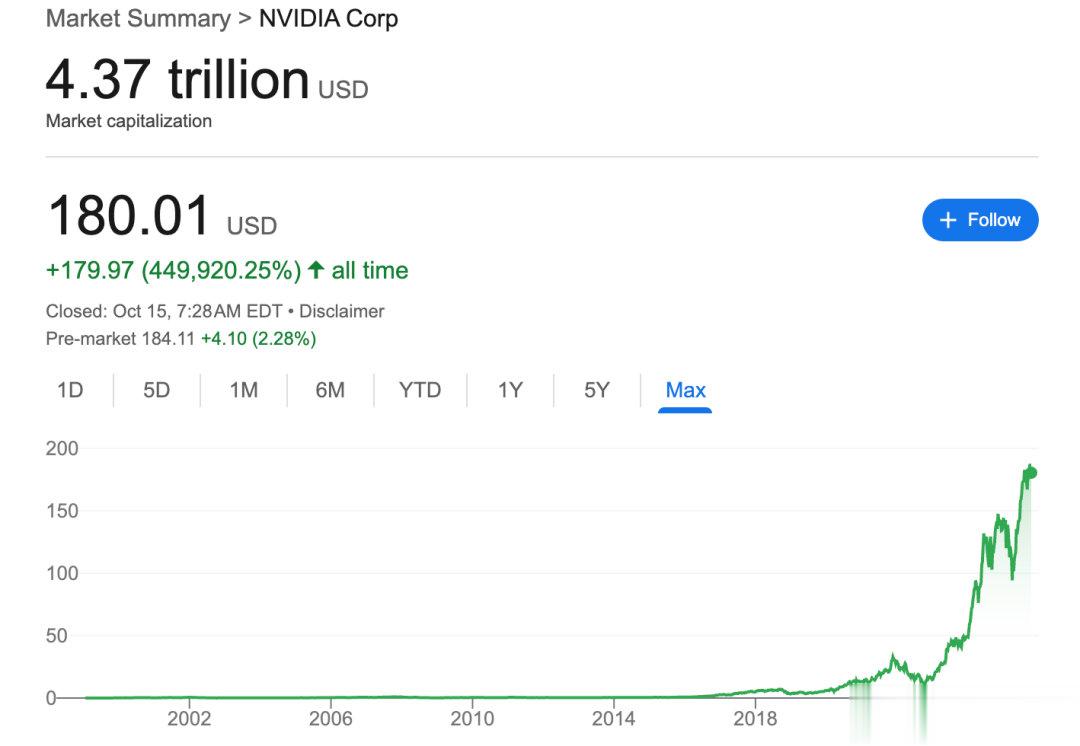Select the 5D time range tab

(157, 390)
